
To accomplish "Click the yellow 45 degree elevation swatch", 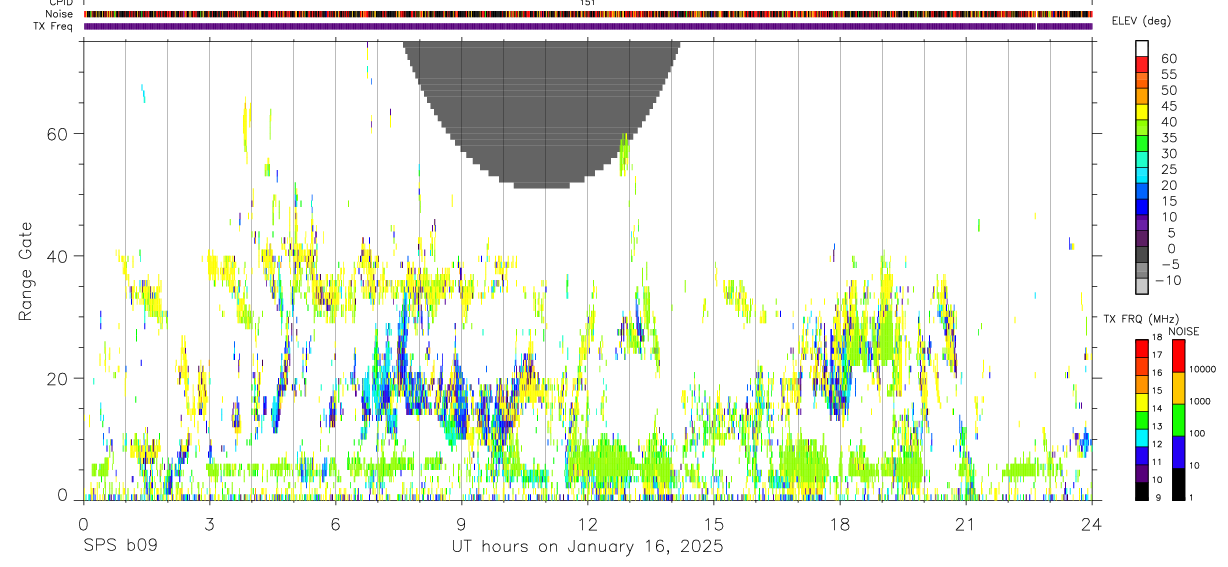I will (1142, 112).
